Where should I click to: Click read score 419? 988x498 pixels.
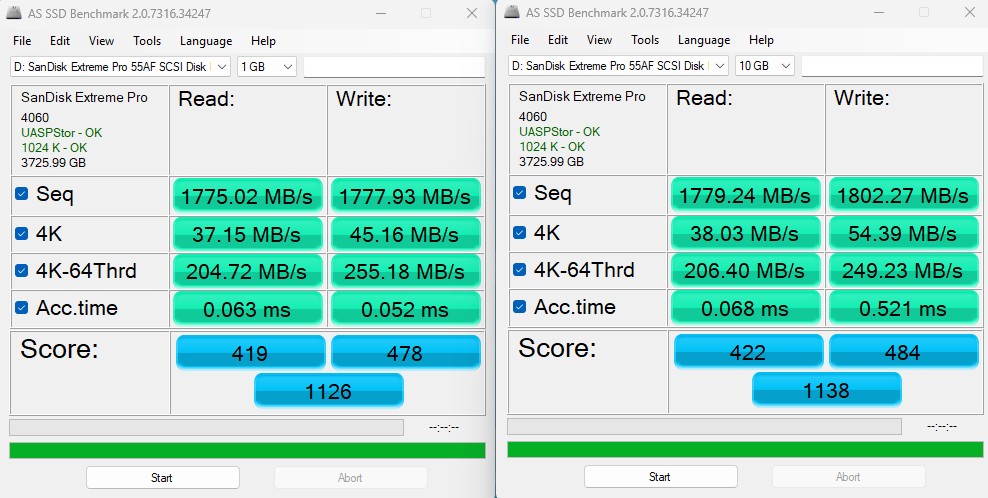click(x=250, y=352)
